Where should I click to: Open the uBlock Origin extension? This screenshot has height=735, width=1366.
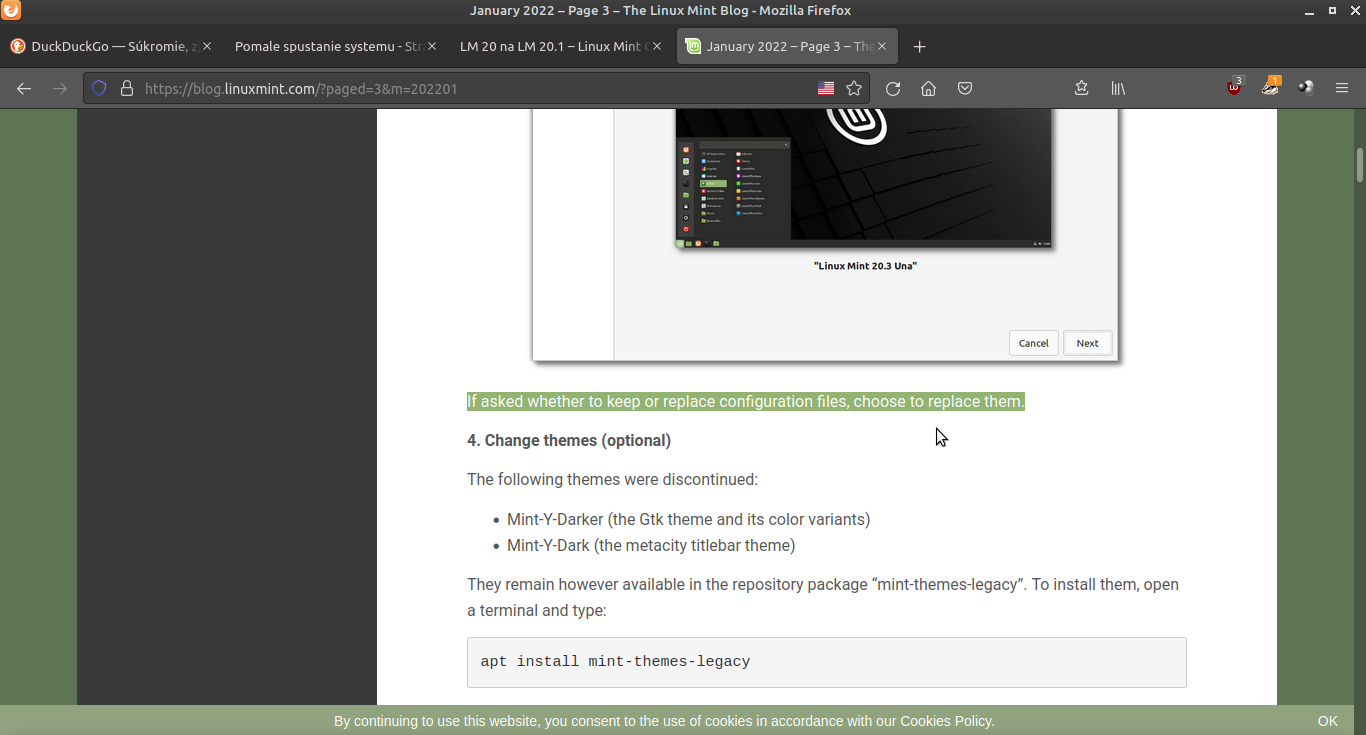pos(1234,88)
